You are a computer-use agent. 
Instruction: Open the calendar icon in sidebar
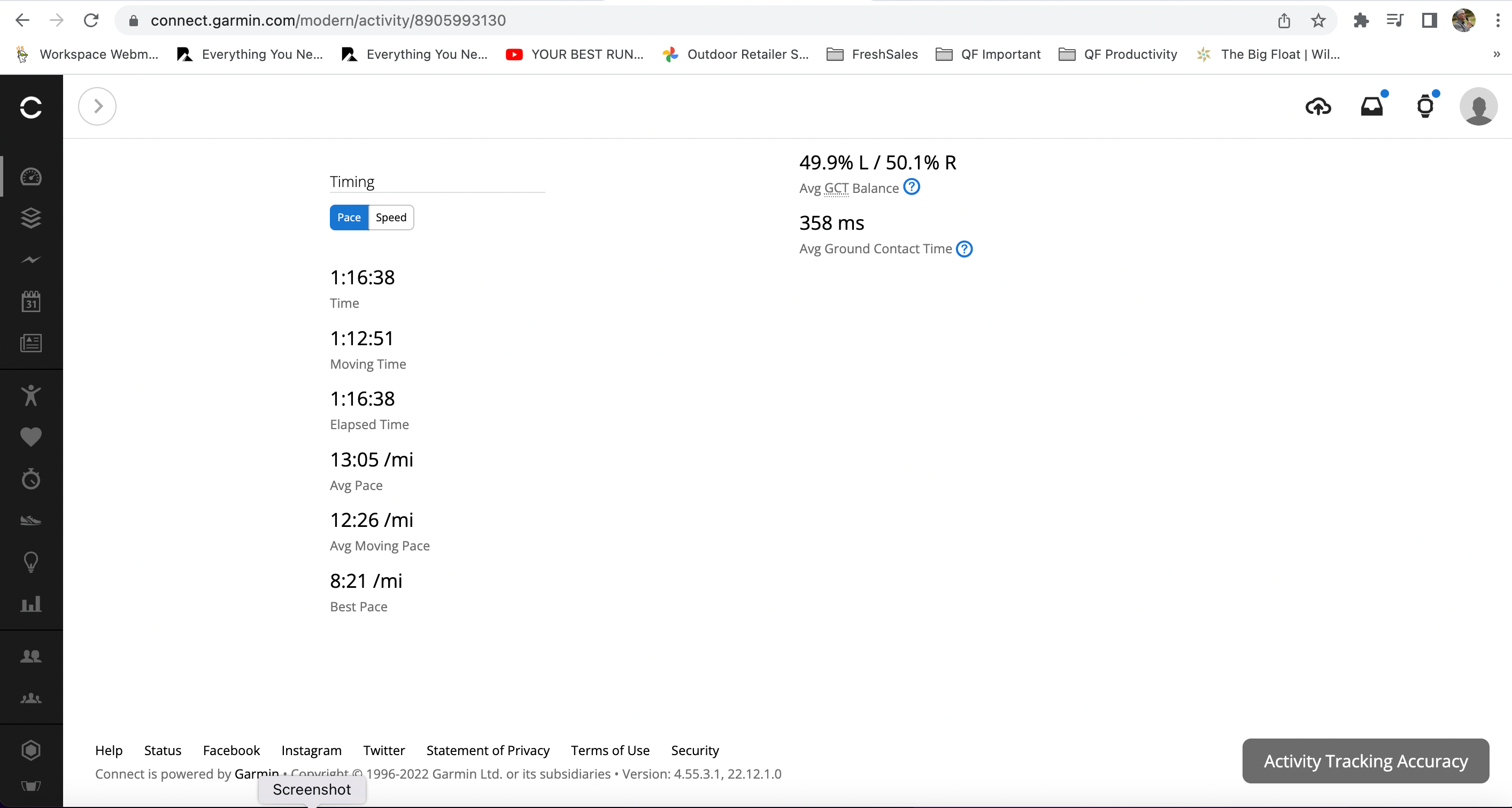(30, 301)
